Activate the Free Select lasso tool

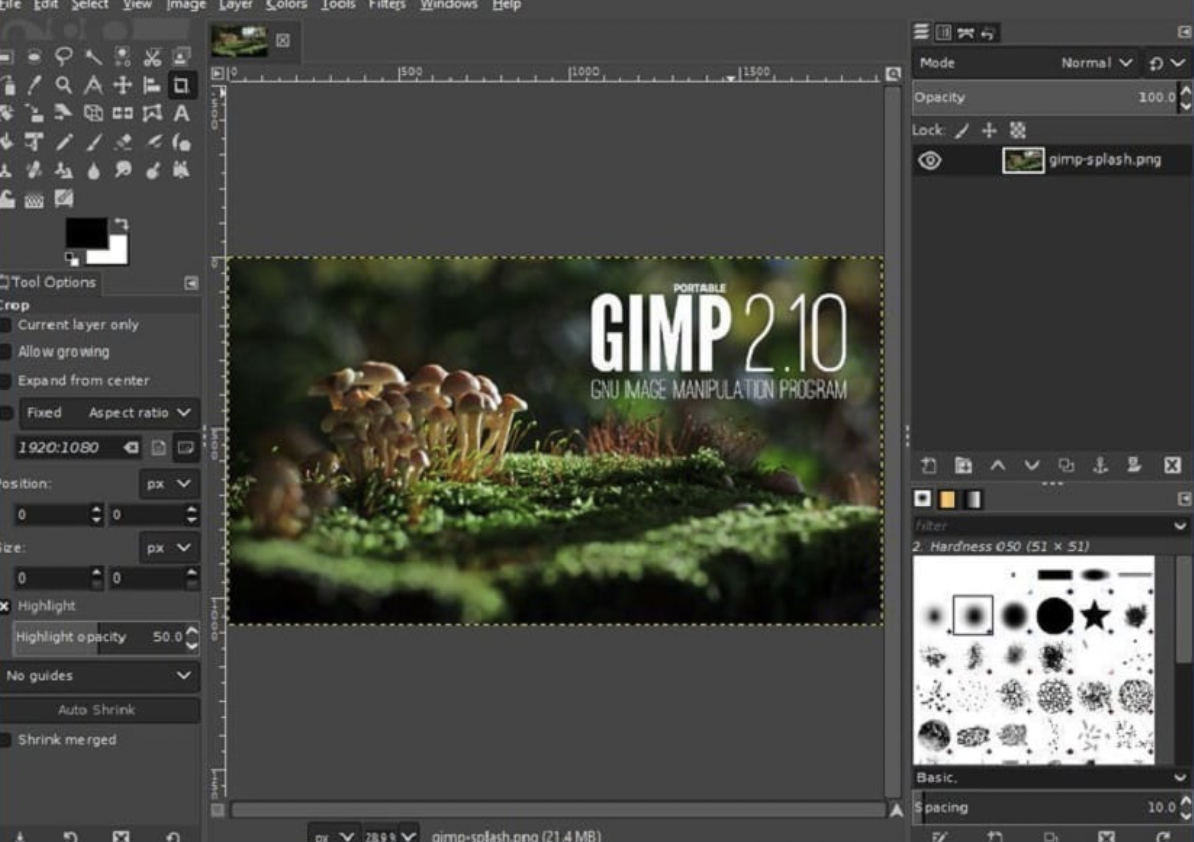pyautogui.click(x=64, y=57)
